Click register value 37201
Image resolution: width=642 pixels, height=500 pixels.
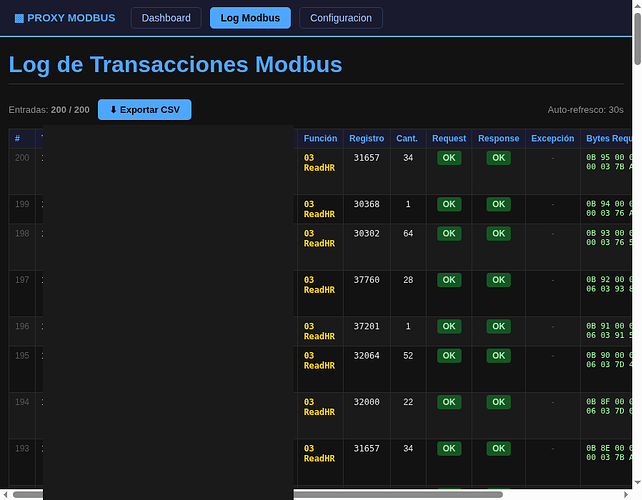pyautogui.click(x=366, y=326)
